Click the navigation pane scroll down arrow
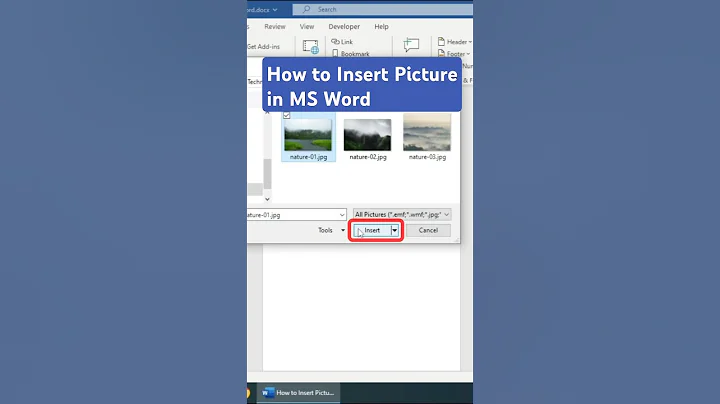The image size is (720, 404). 267,199
